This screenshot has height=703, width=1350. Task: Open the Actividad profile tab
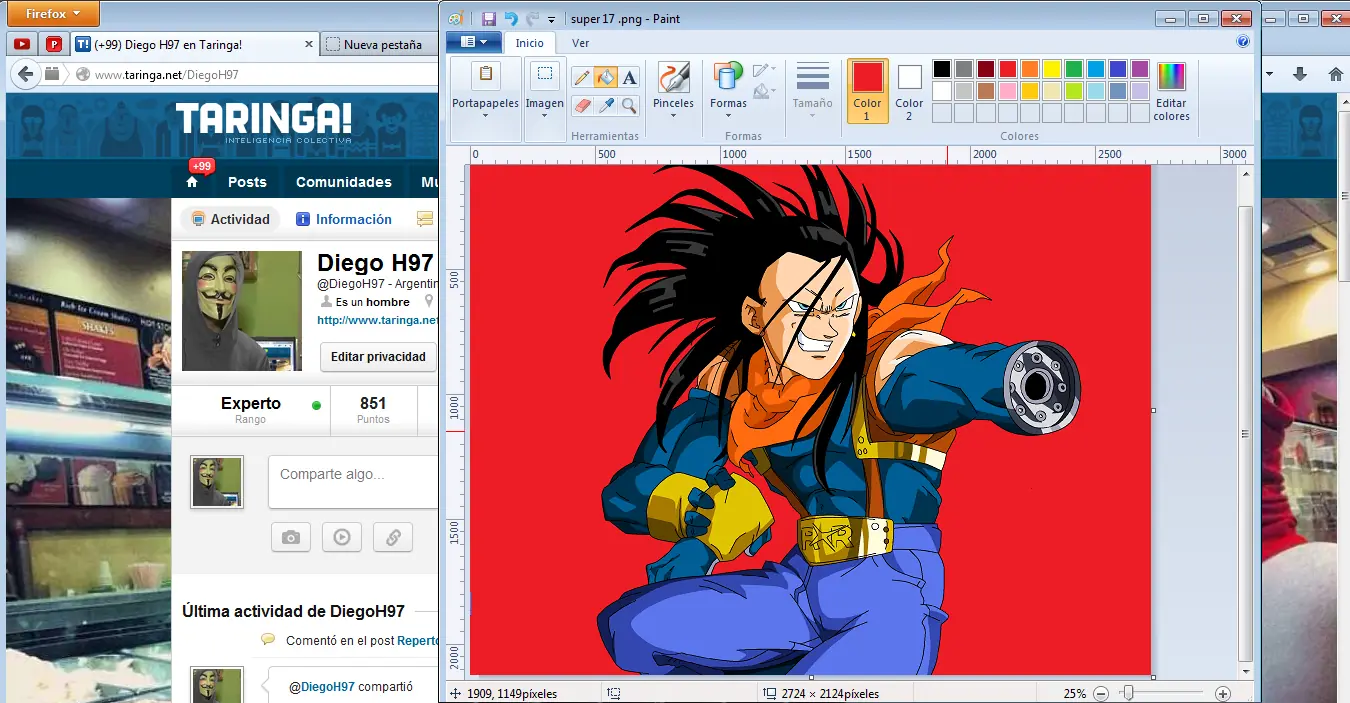230,219
